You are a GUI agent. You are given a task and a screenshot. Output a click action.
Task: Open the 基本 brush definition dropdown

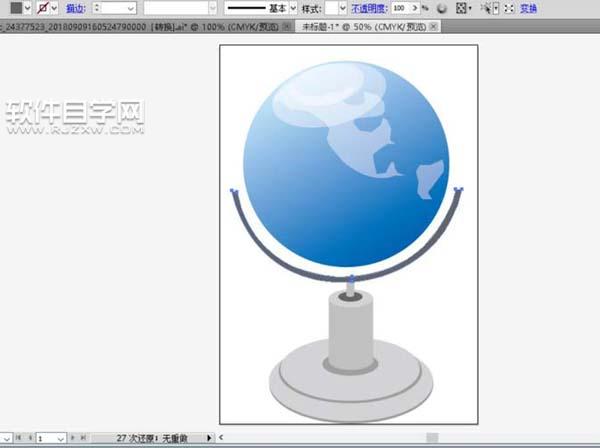click(293, 8)
